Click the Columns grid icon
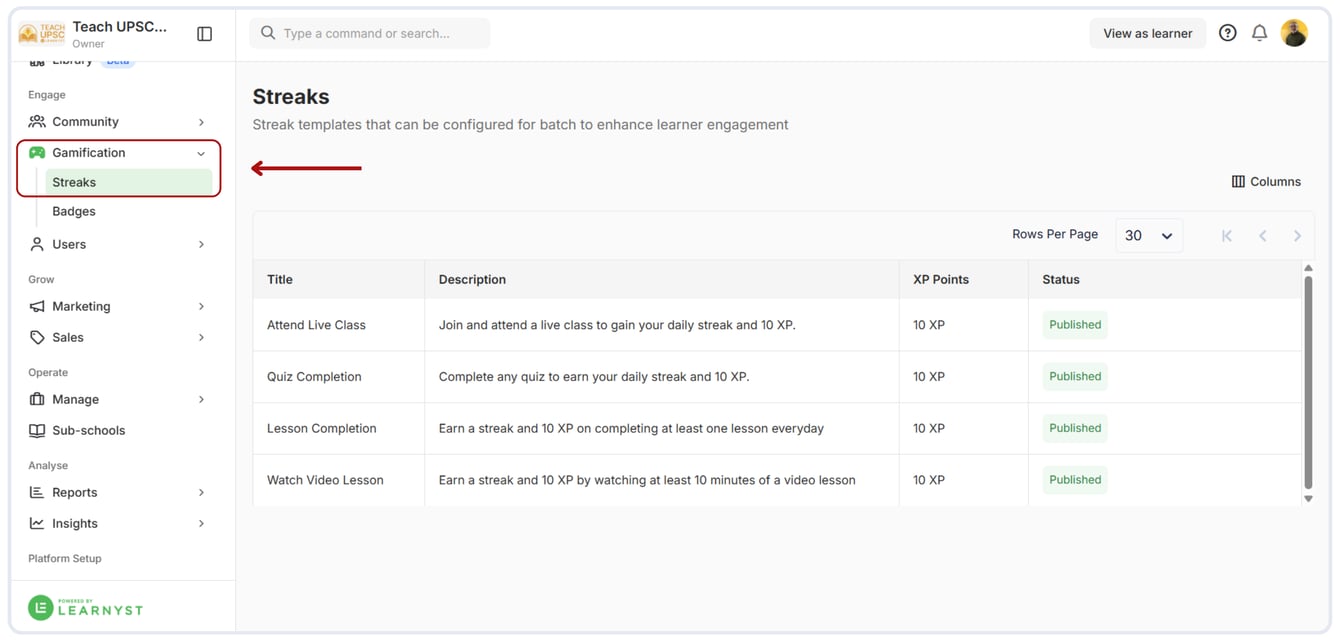This screenshot has height=641, width=1340. tap(1238, 182)
